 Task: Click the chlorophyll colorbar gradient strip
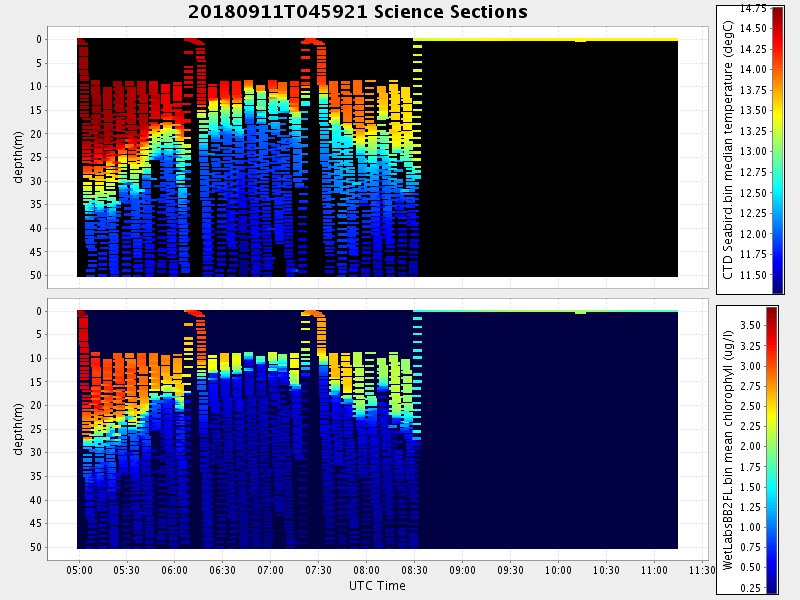(771, 450)
